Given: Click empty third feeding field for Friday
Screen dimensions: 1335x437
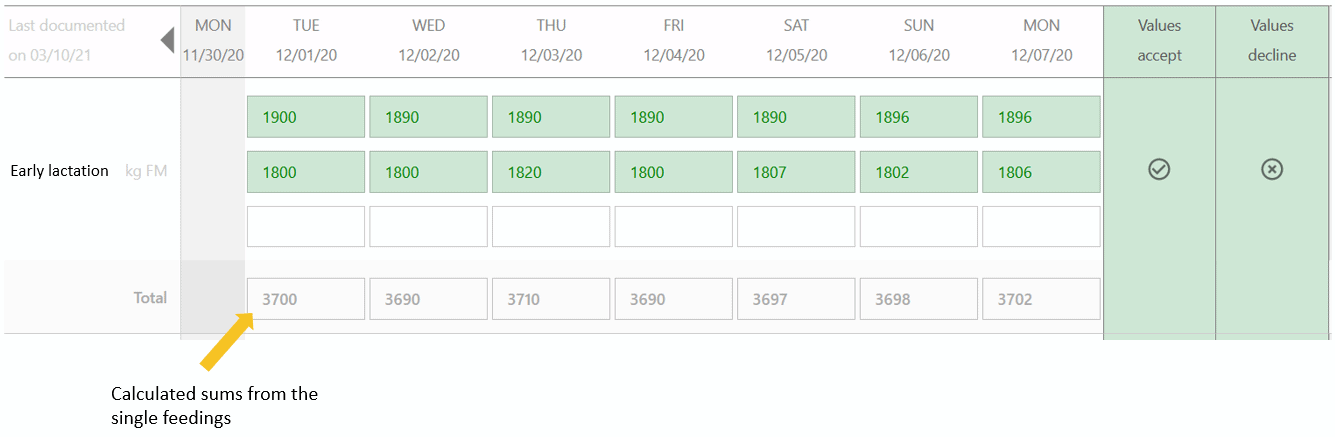Looking at the screenshot, I should point(673,227).
